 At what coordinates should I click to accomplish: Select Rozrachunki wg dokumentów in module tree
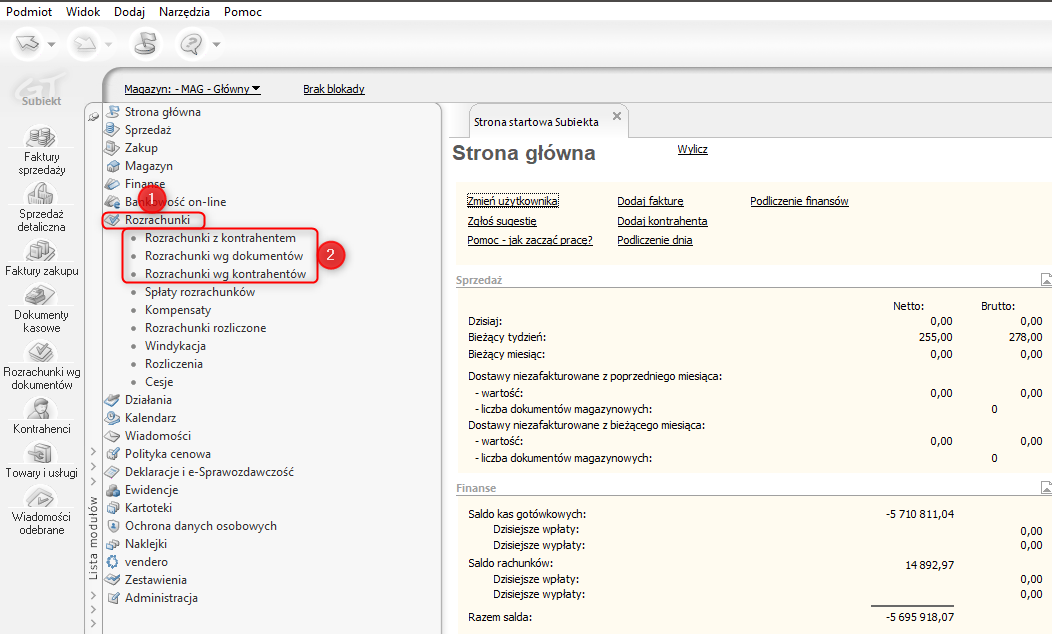pos(224,256)
